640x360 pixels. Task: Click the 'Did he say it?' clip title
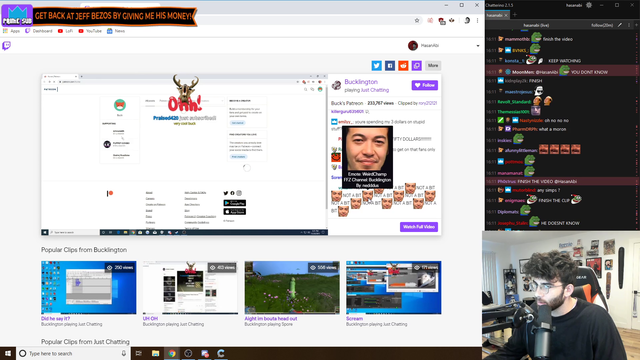56,318
